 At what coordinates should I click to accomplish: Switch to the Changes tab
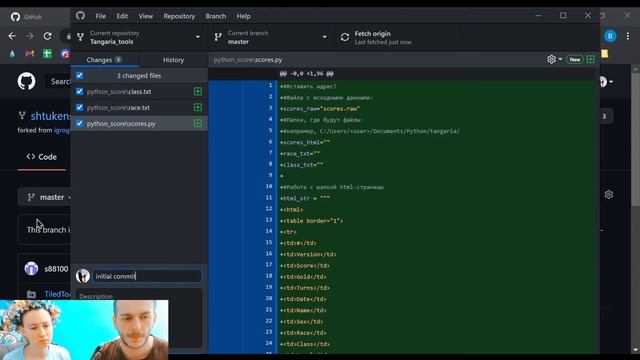104,60
